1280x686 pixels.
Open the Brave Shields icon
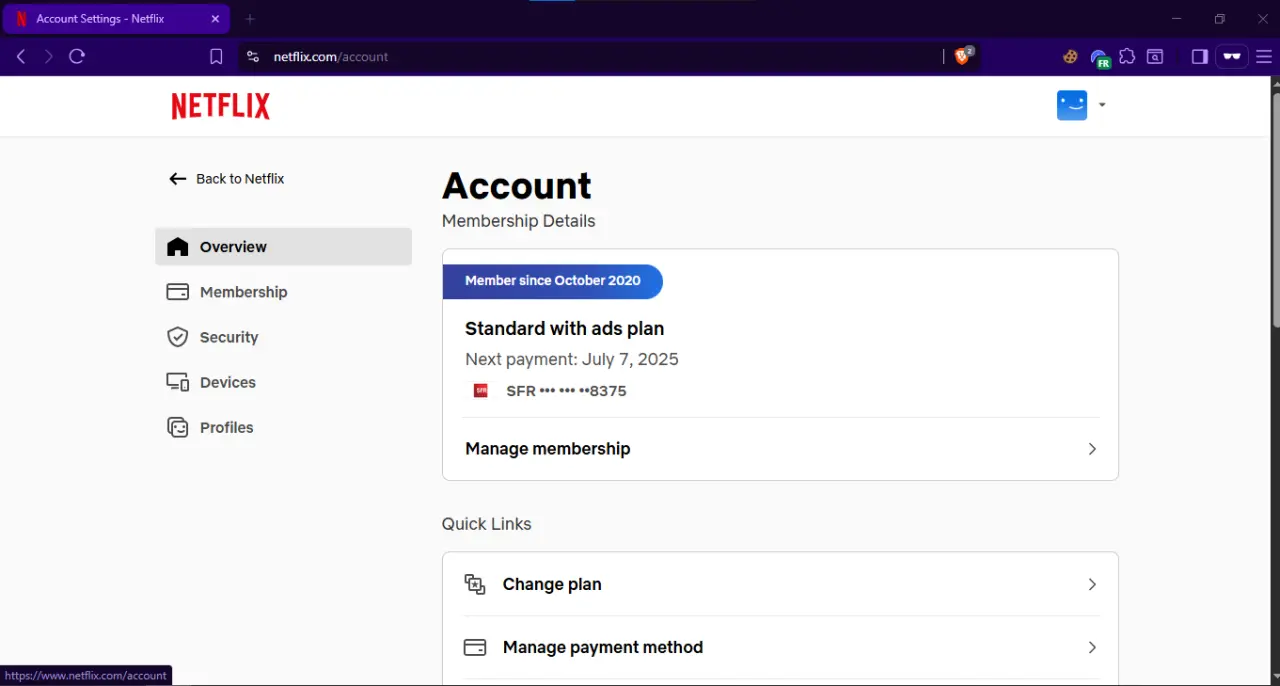click(x=962, y=57)
